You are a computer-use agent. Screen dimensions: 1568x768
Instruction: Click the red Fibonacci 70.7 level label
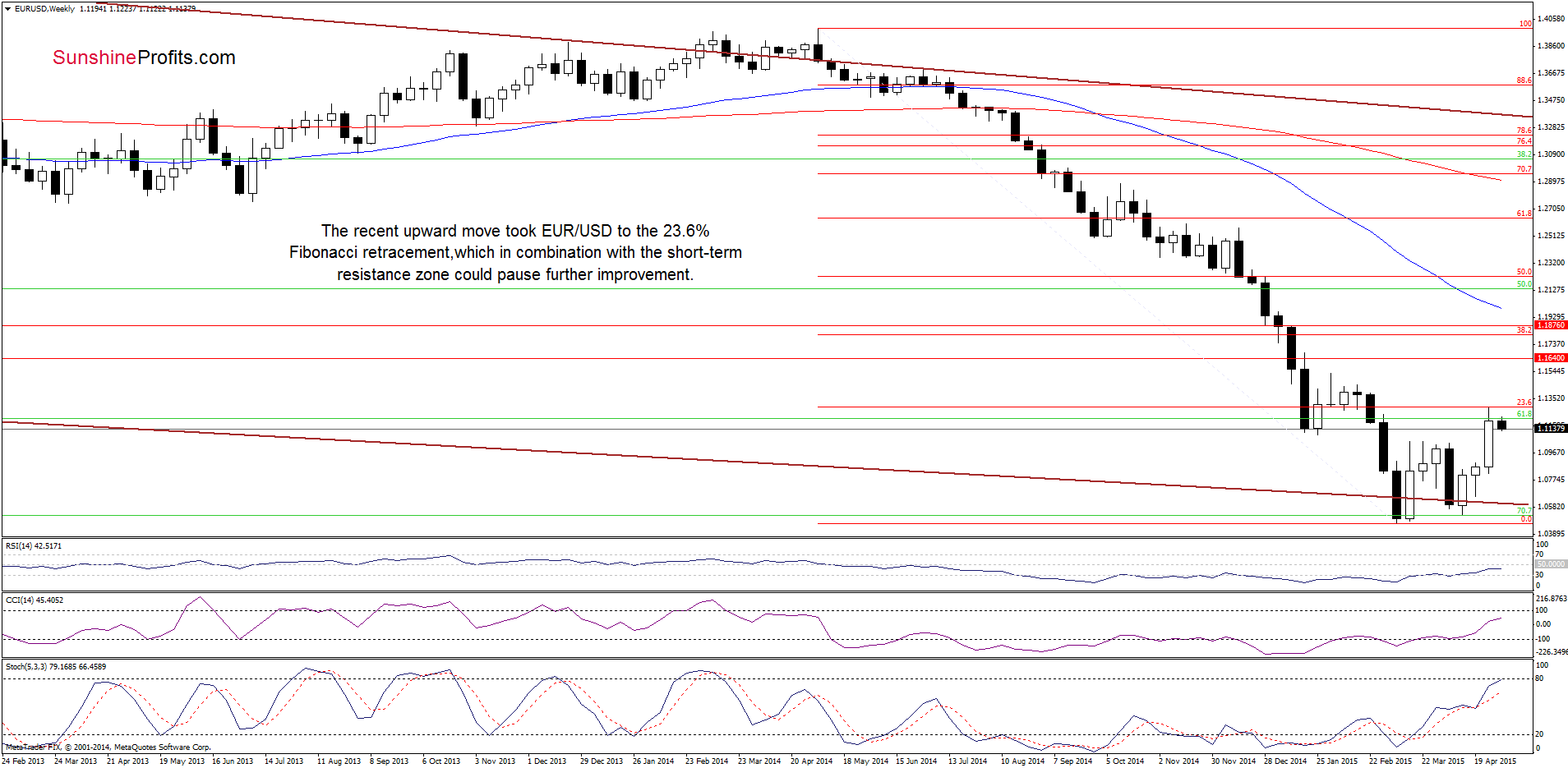1524,169
